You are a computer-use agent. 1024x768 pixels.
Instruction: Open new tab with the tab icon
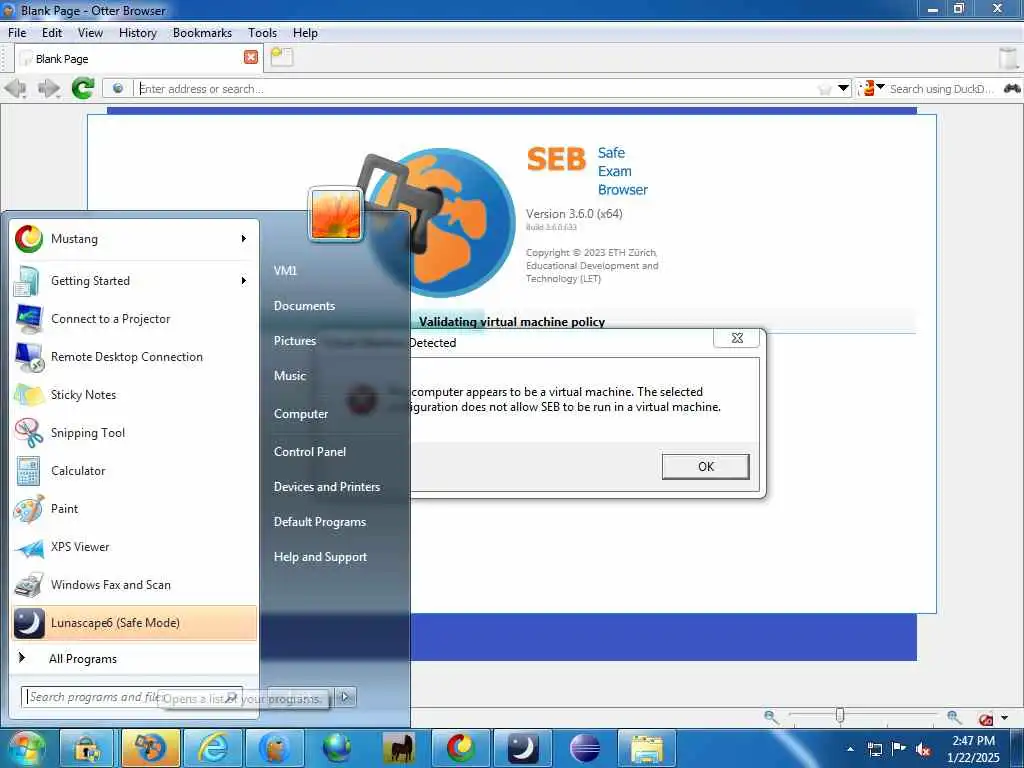(x=282, y=57)
